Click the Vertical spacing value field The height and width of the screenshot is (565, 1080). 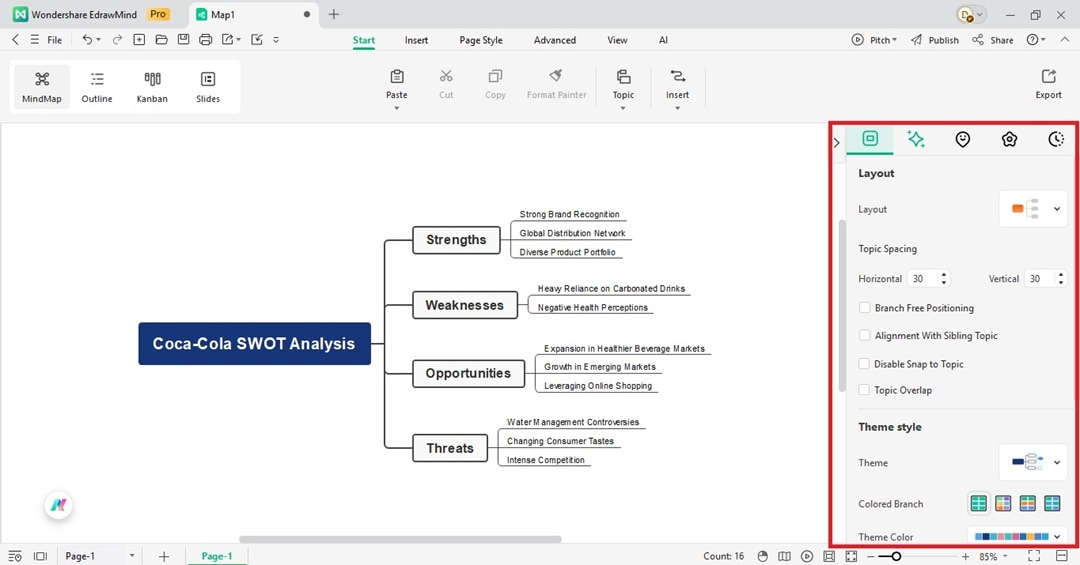[1040, 278]
